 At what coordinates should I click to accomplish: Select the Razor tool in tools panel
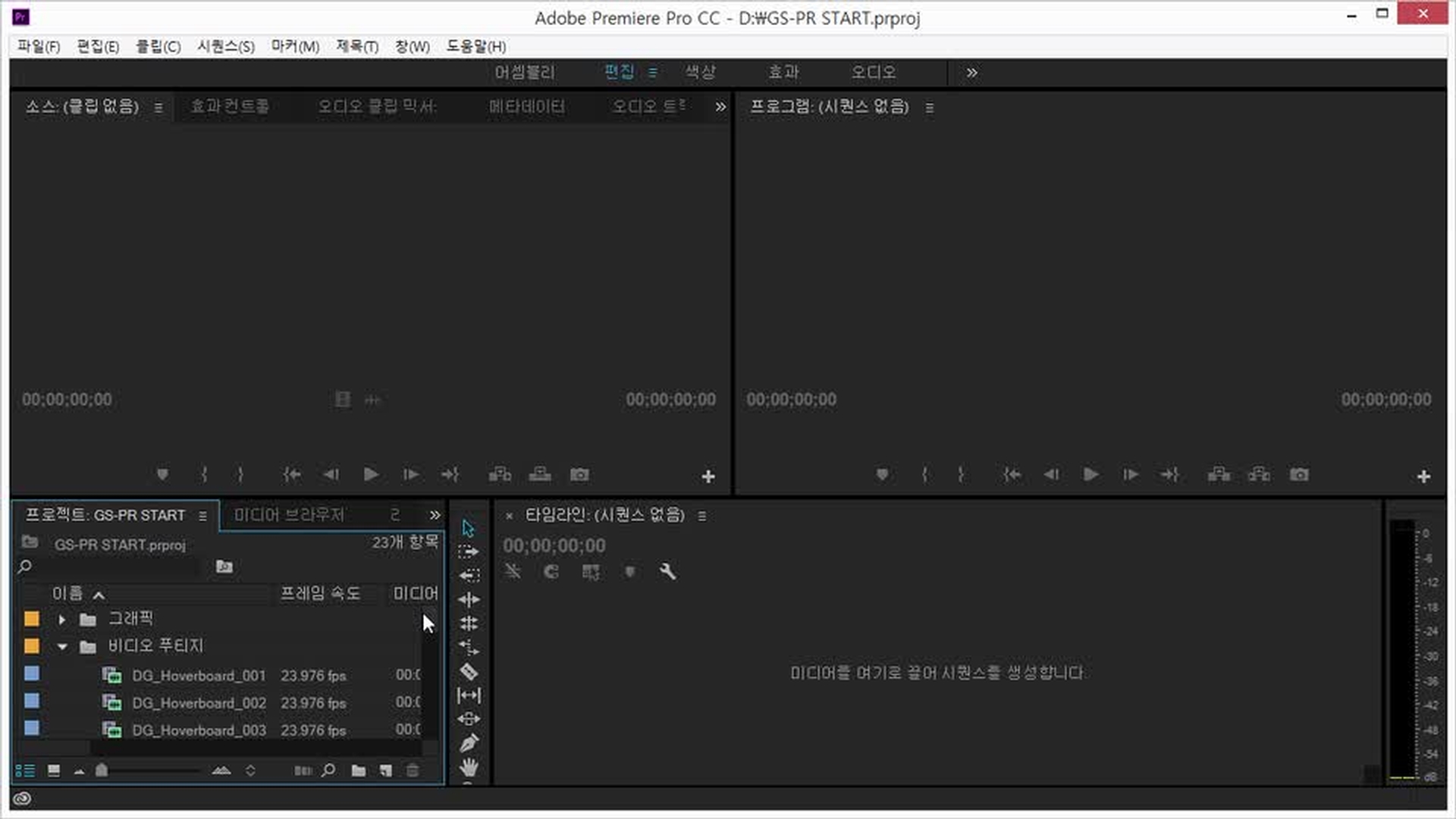pyautogui.click(x=469, y=672)
